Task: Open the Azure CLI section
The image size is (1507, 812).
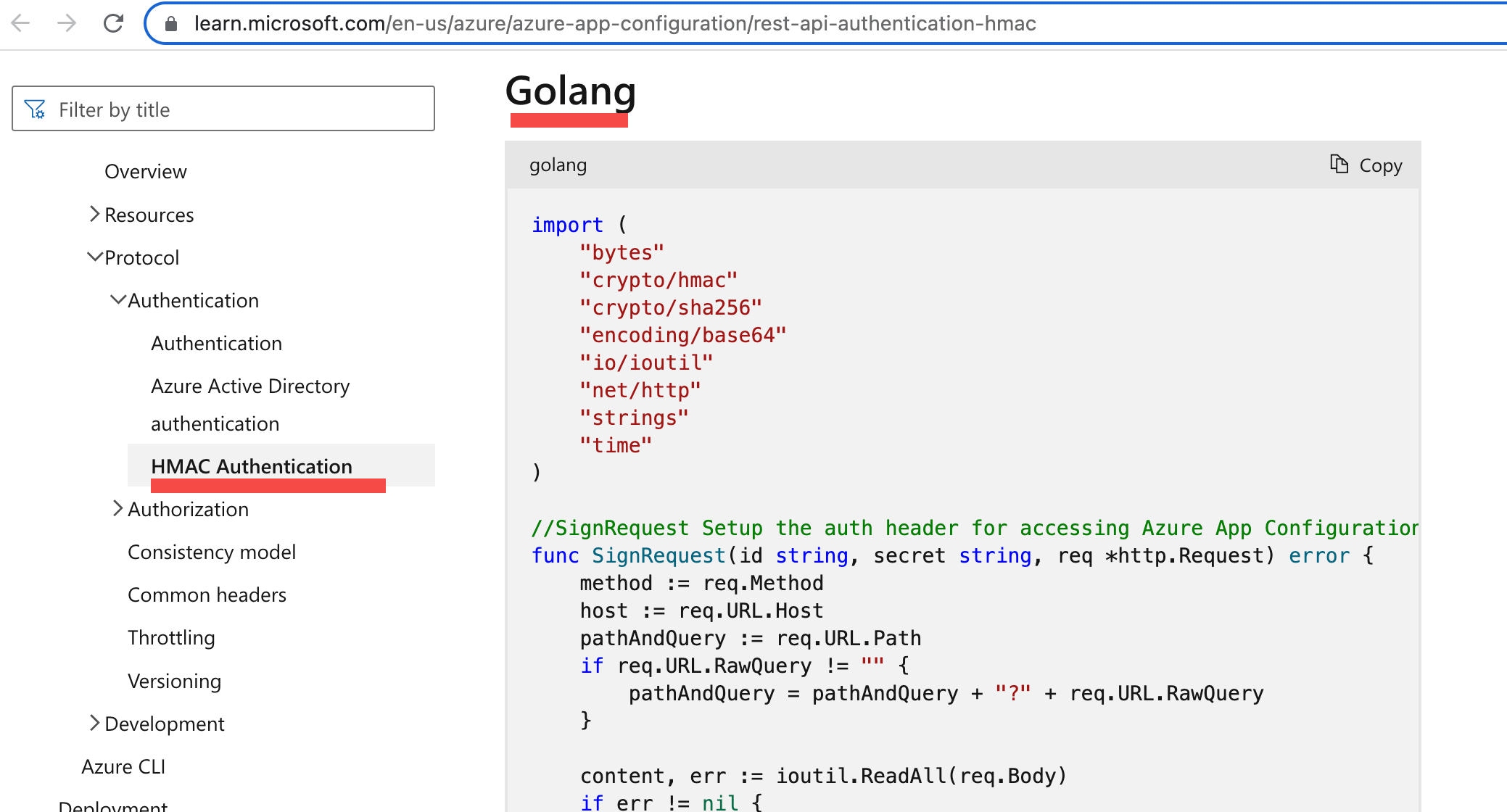Action: click(x=124, y=766)
